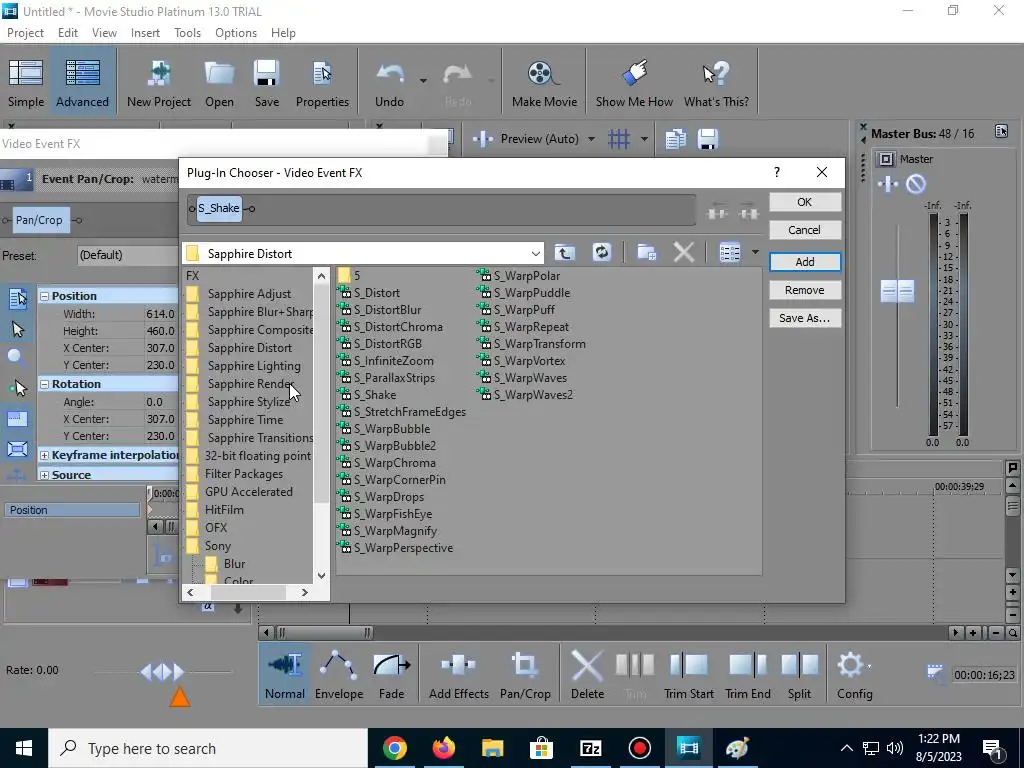Refresh the plug-in list

[x=601, y=253]
